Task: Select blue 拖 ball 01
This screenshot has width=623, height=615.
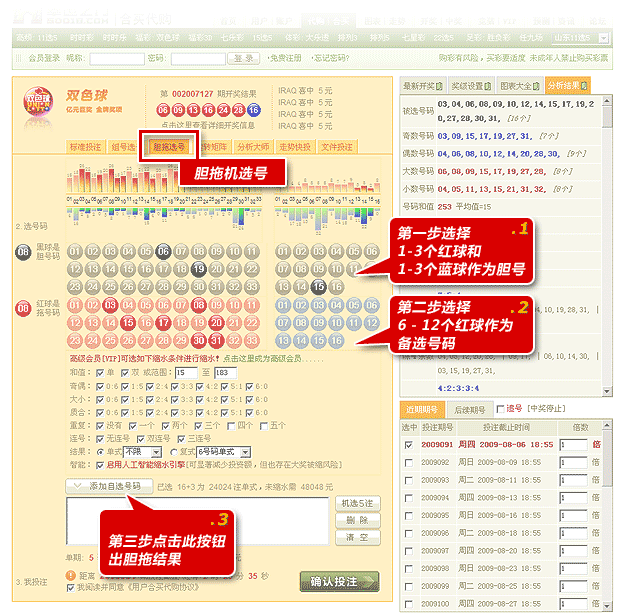Action: (283, 305)
